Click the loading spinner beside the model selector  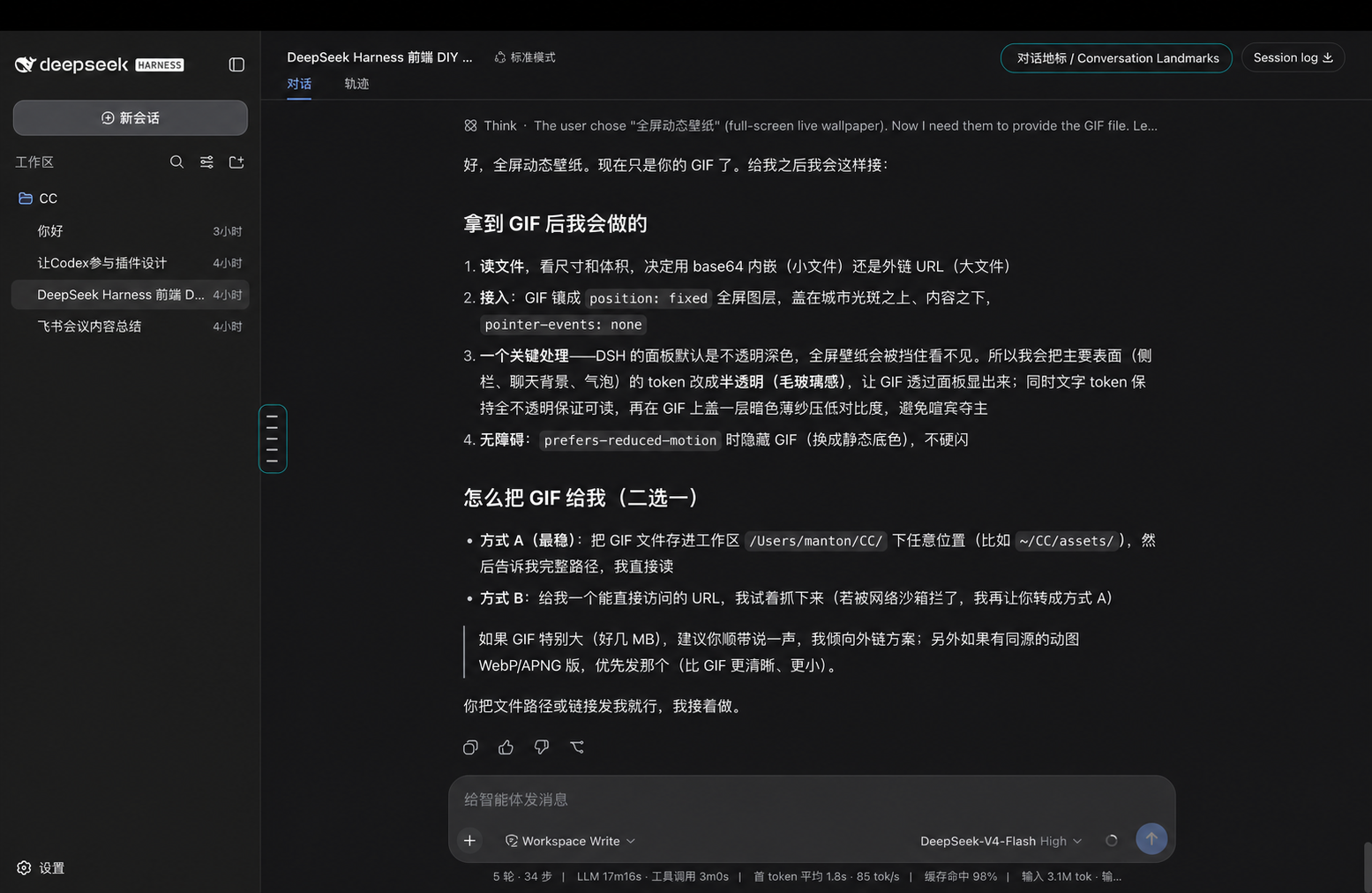(x=1111, y=841)
